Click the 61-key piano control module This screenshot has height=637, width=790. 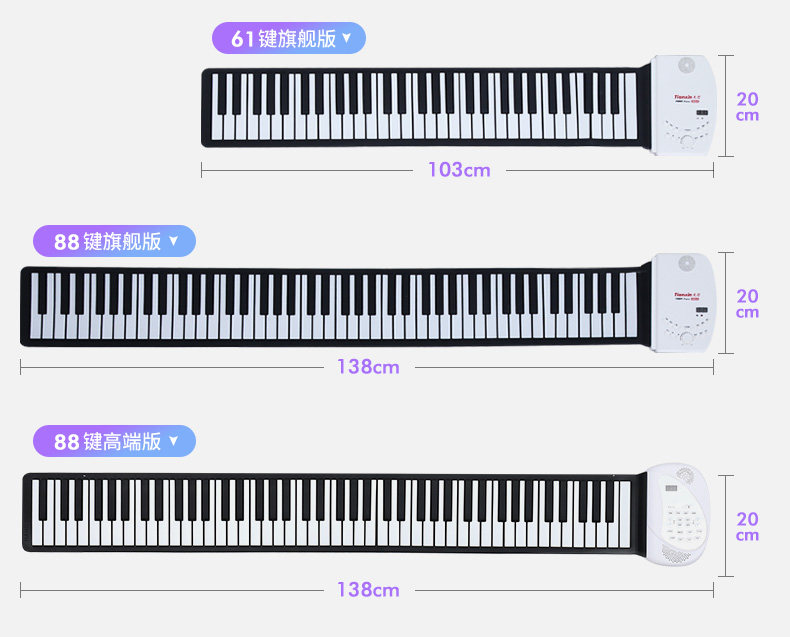pyautogui.click(x=683, y=105)
